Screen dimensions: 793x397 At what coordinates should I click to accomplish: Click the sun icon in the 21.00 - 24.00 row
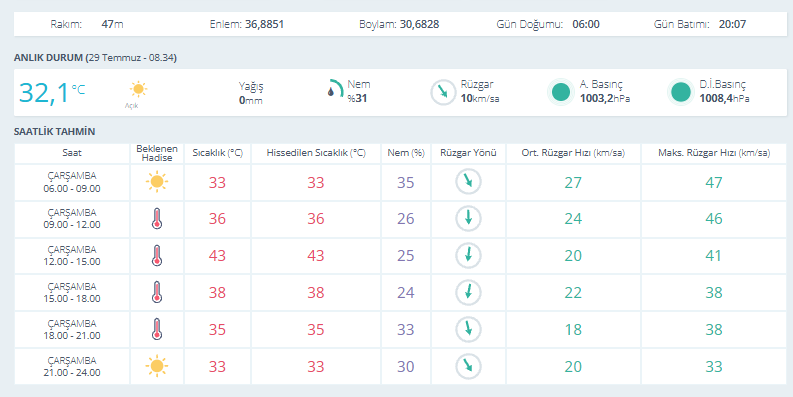pyautogui.click(x=157, y=366)
